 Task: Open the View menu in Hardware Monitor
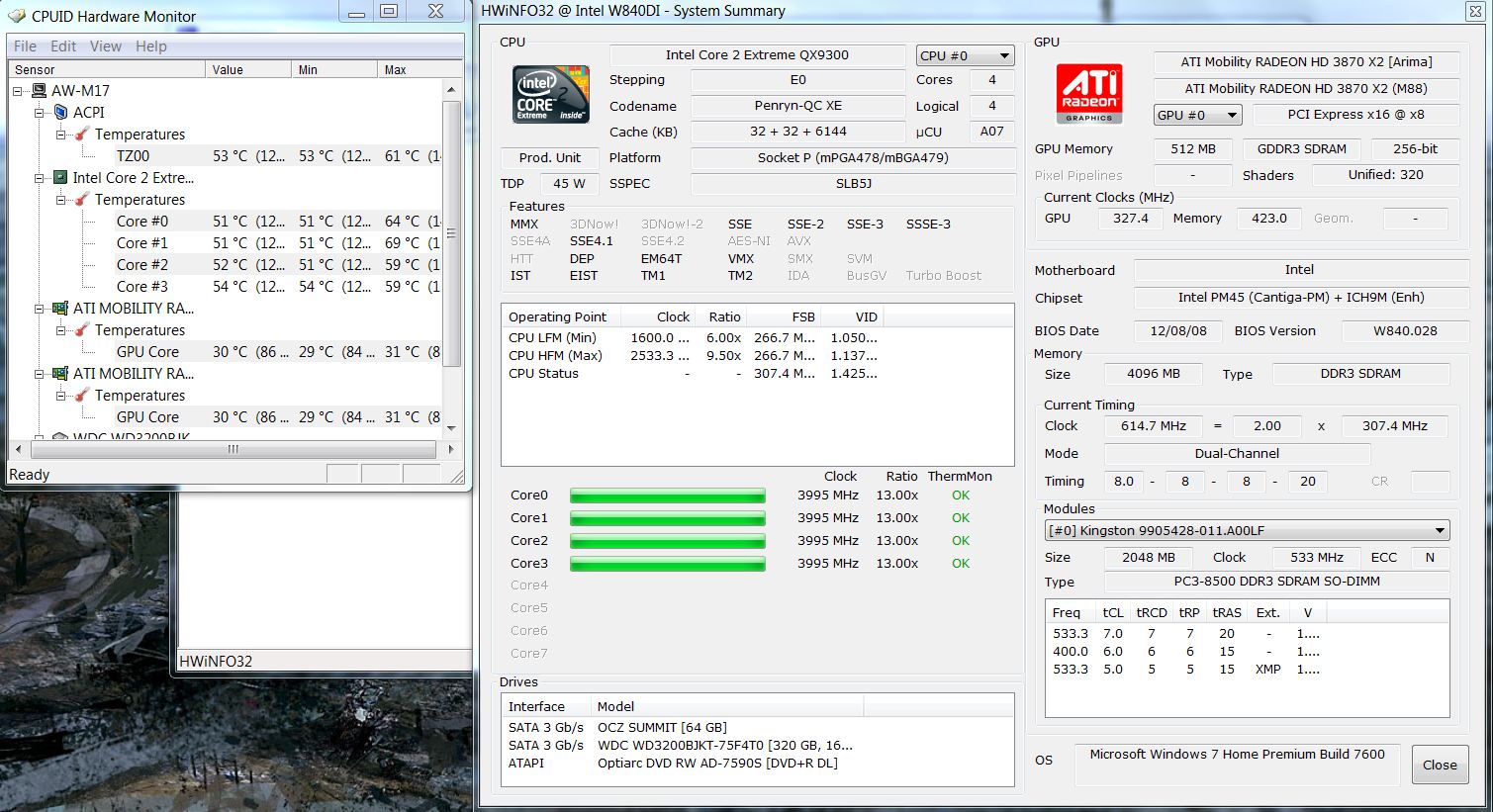[106, 46]
